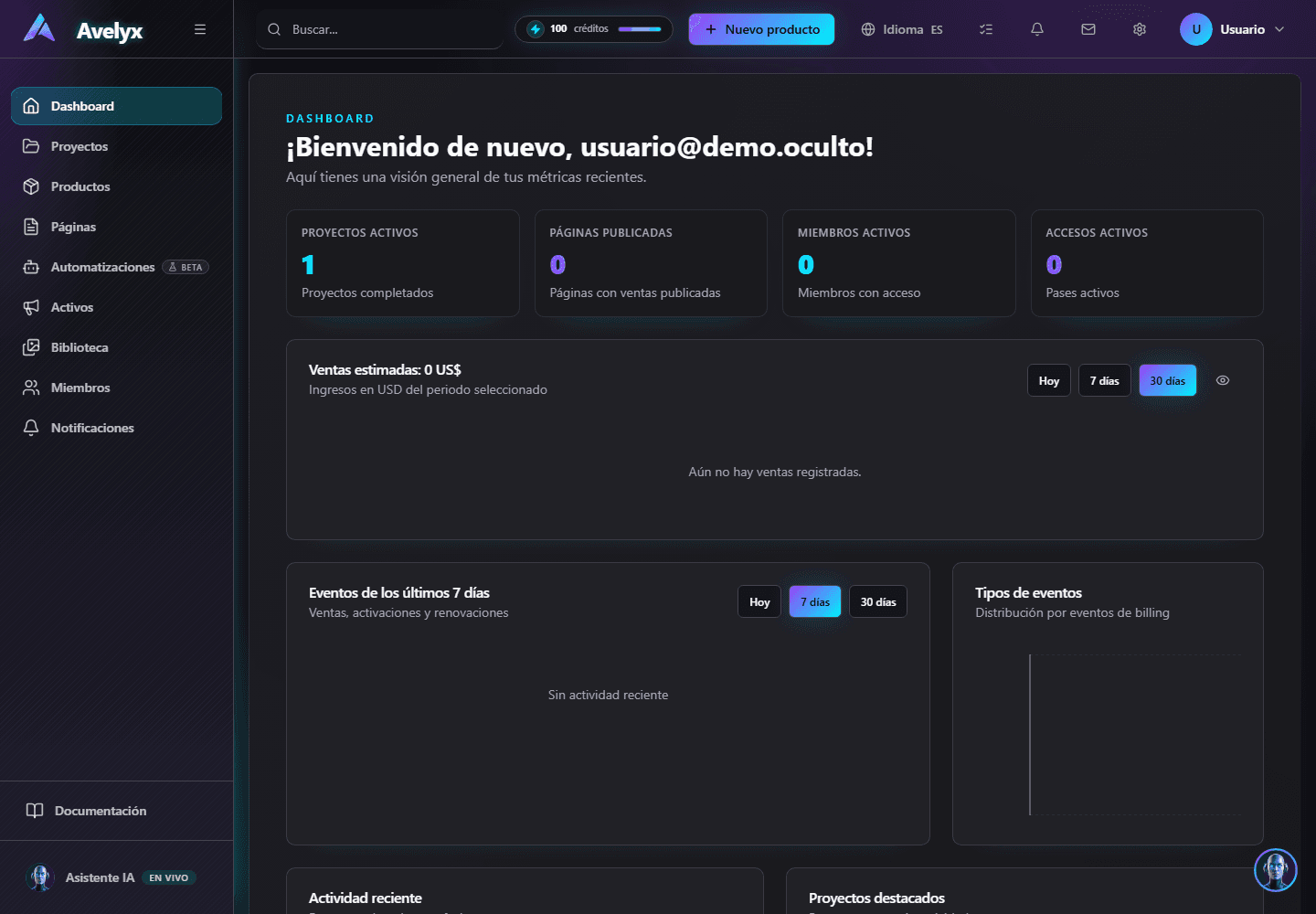Image resolution: width=1316 pixels, height=914 pixels.
Task: Select 30 días in Eventos panel
Action: click(x=878, y=601)
